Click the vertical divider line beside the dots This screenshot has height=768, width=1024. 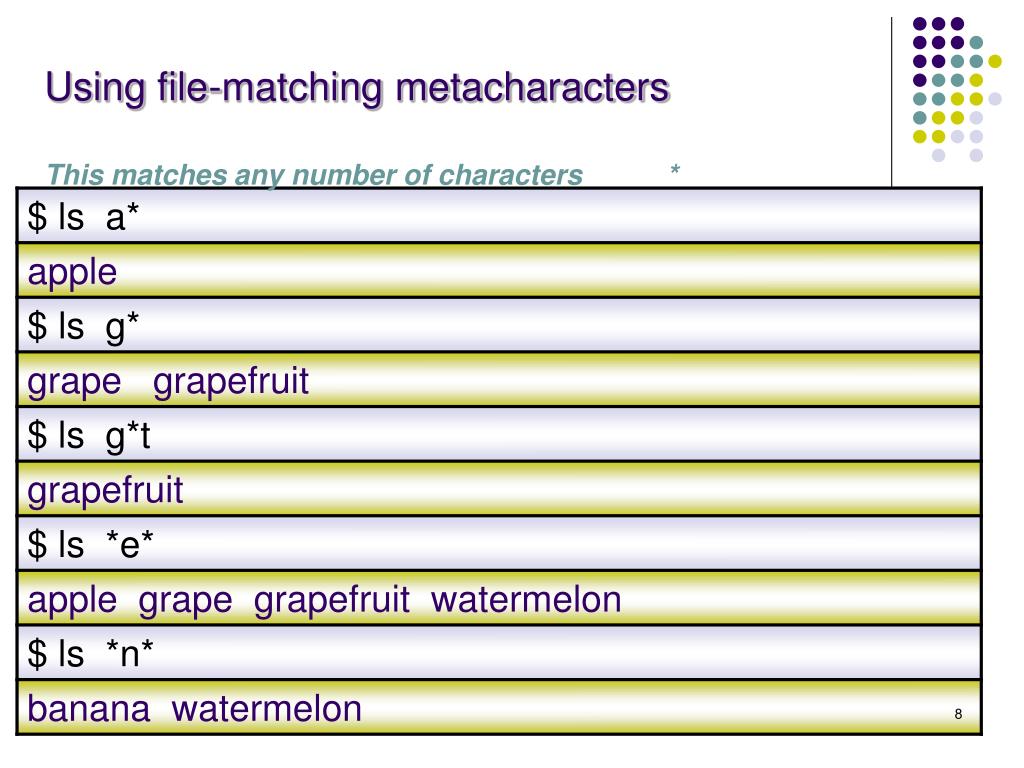click(x=891, y=102)
